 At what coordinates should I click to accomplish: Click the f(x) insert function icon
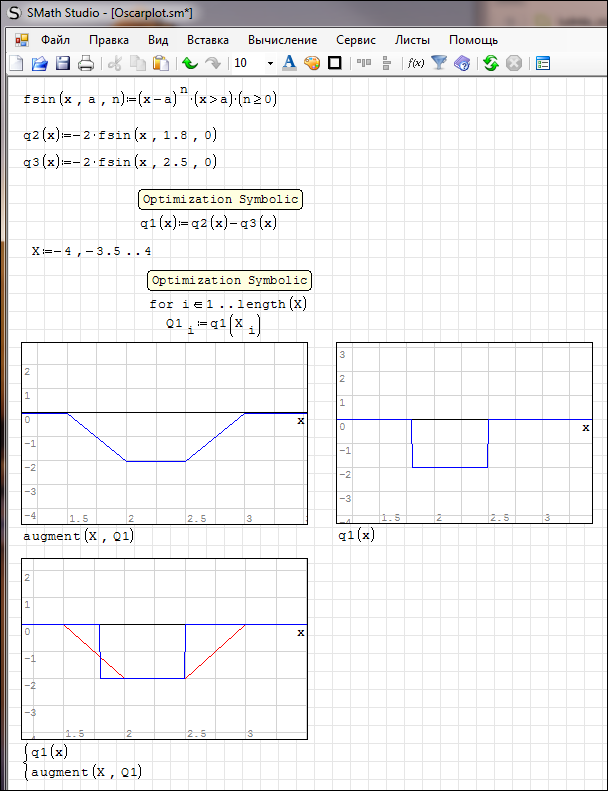point(415,63)
